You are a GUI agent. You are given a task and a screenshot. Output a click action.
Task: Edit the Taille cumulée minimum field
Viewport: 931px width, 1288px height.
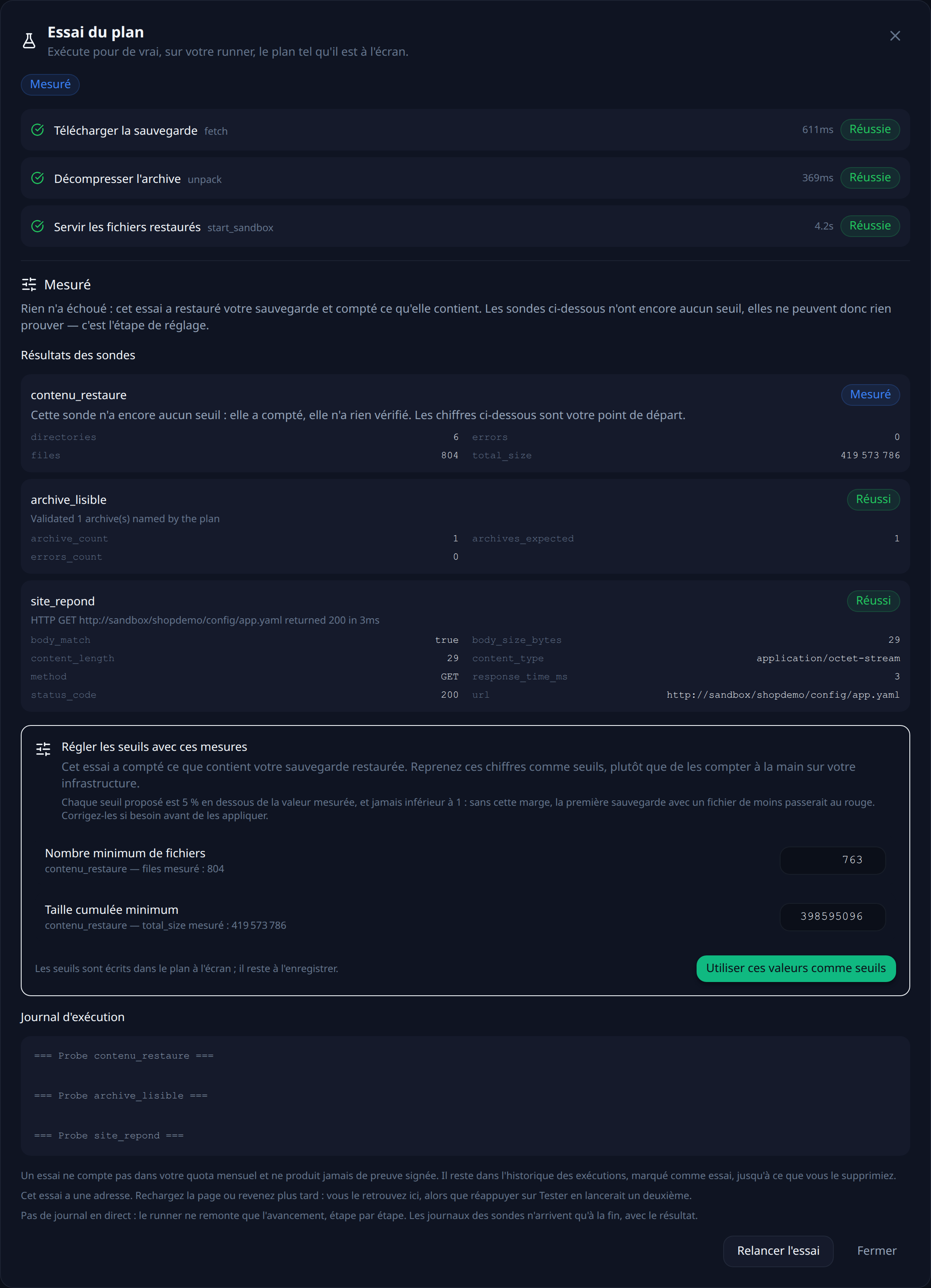pyautogui.click(x=832, y=917)
